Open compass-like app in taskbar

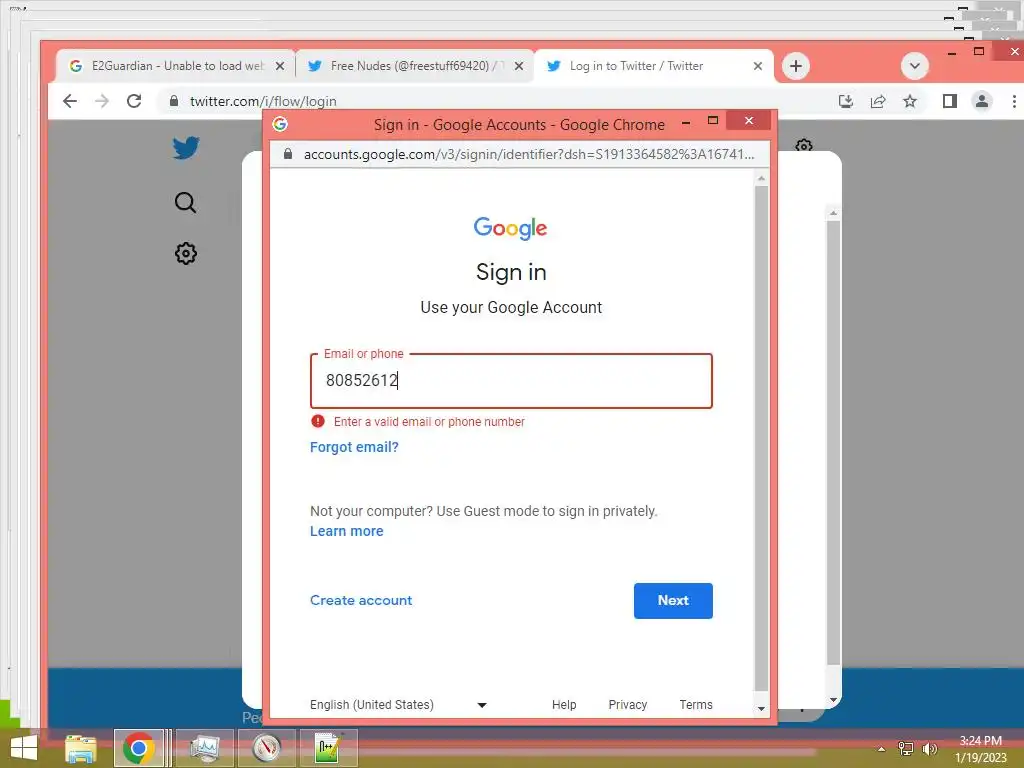266,748
